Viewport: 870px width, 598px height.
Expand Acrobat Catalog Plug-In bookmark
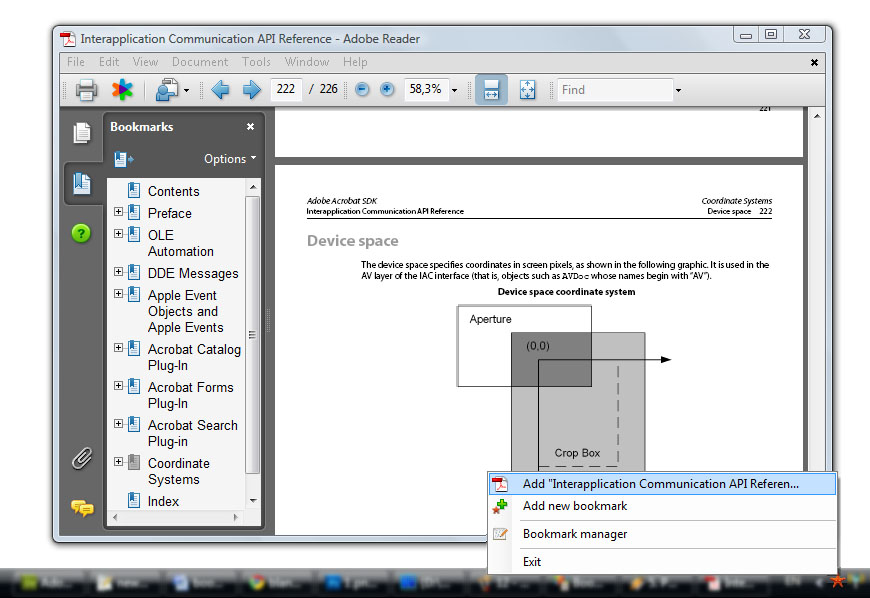coord(118,347)
